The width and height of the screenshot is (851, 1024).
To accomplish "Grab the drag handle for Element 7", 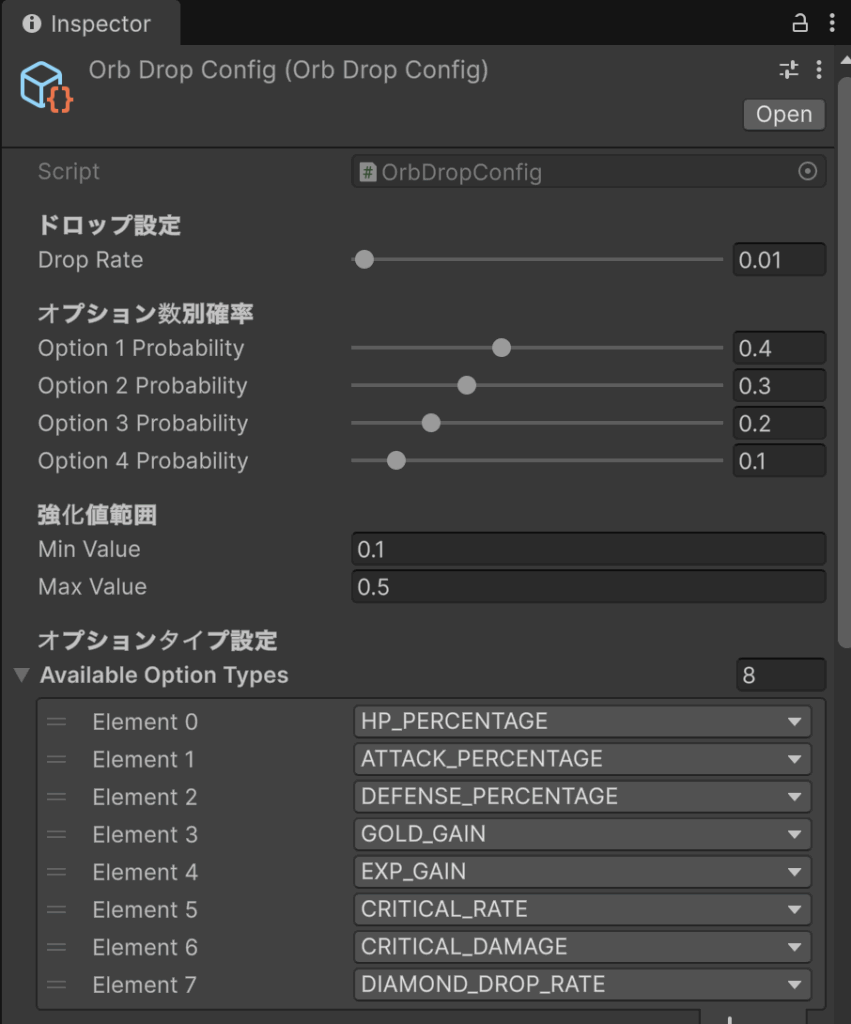I will (x=56, y=985).
